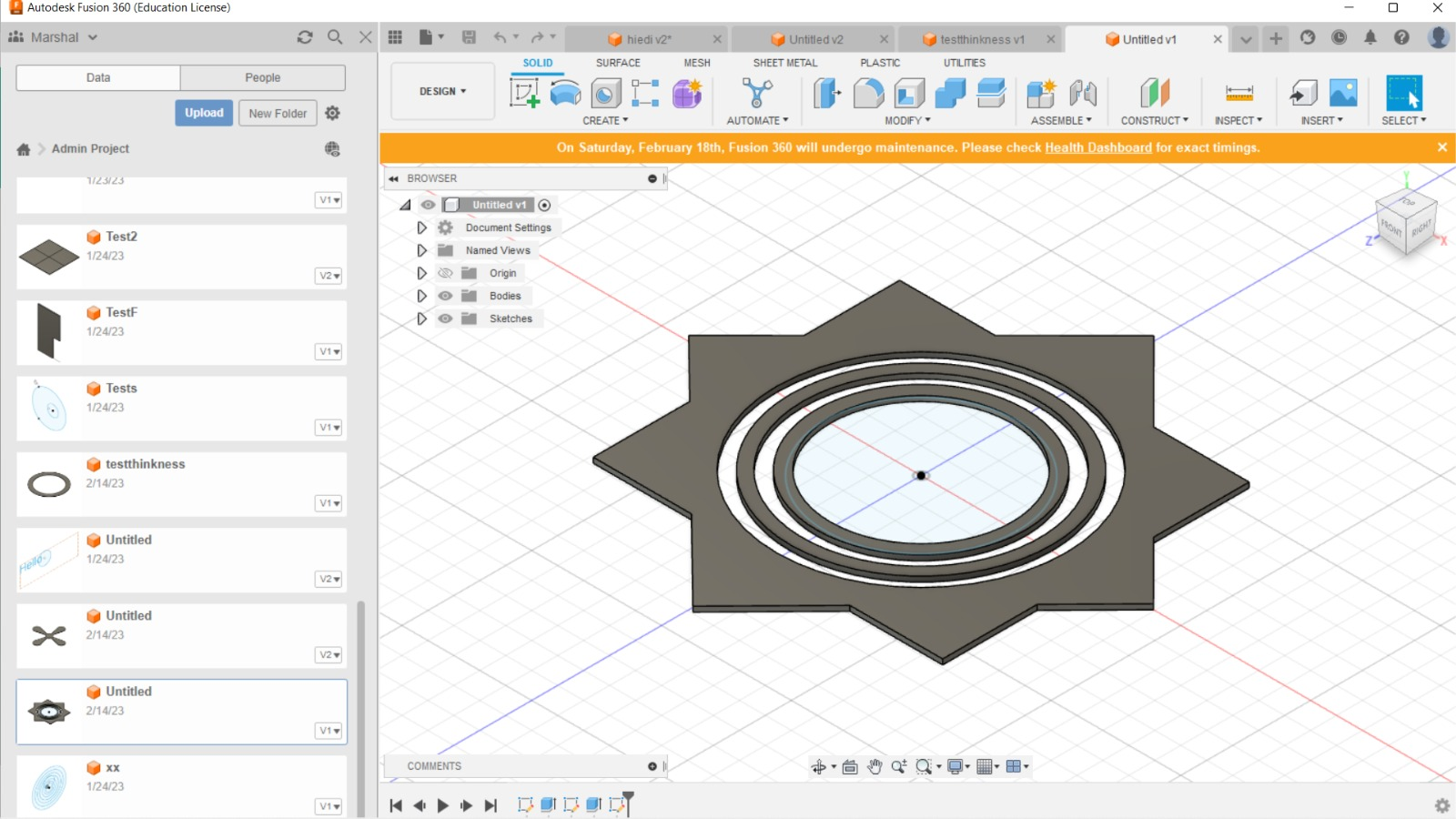
Task: Refresh the data panel
Action: pyautogui.click(x=305, y=37)
